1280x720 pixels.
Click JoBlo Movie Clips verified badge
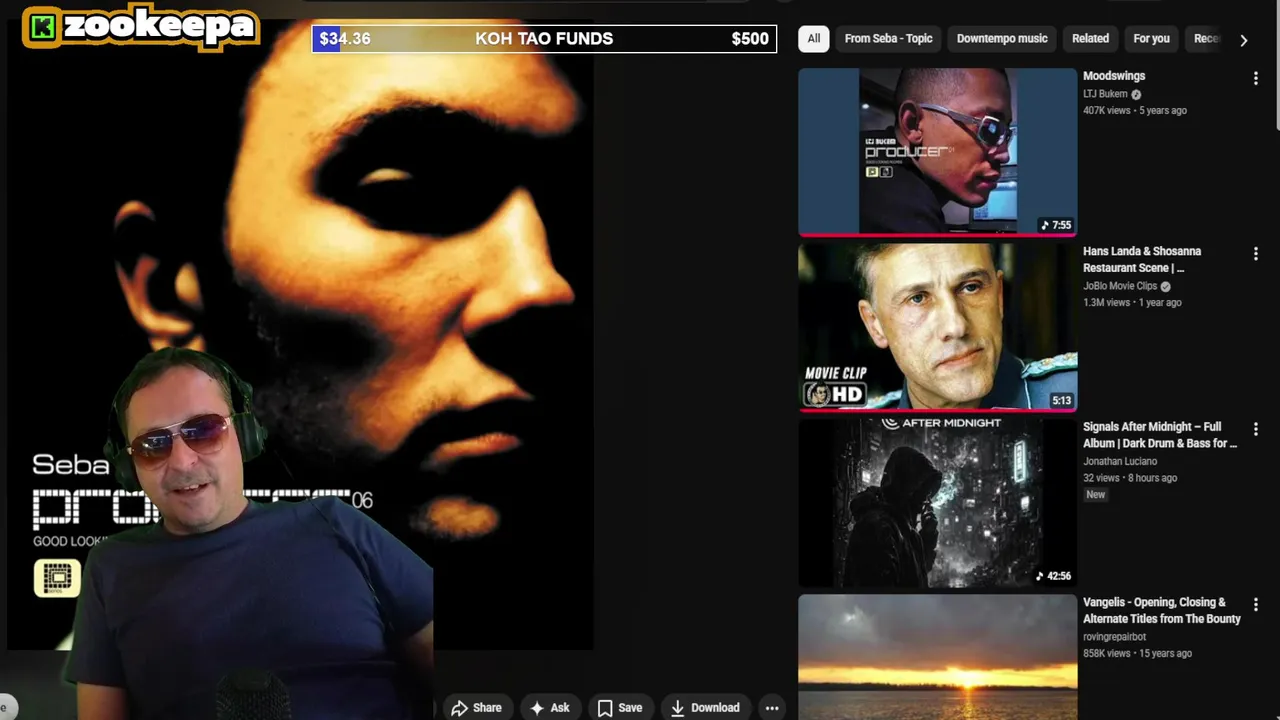point(1165,286)
